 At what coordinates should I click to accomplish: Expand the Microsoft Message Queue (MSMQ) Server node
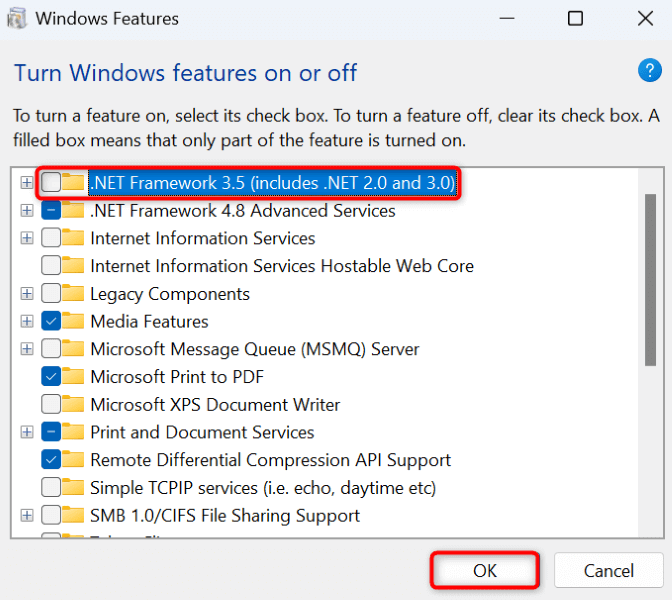(x=26, y=350)
